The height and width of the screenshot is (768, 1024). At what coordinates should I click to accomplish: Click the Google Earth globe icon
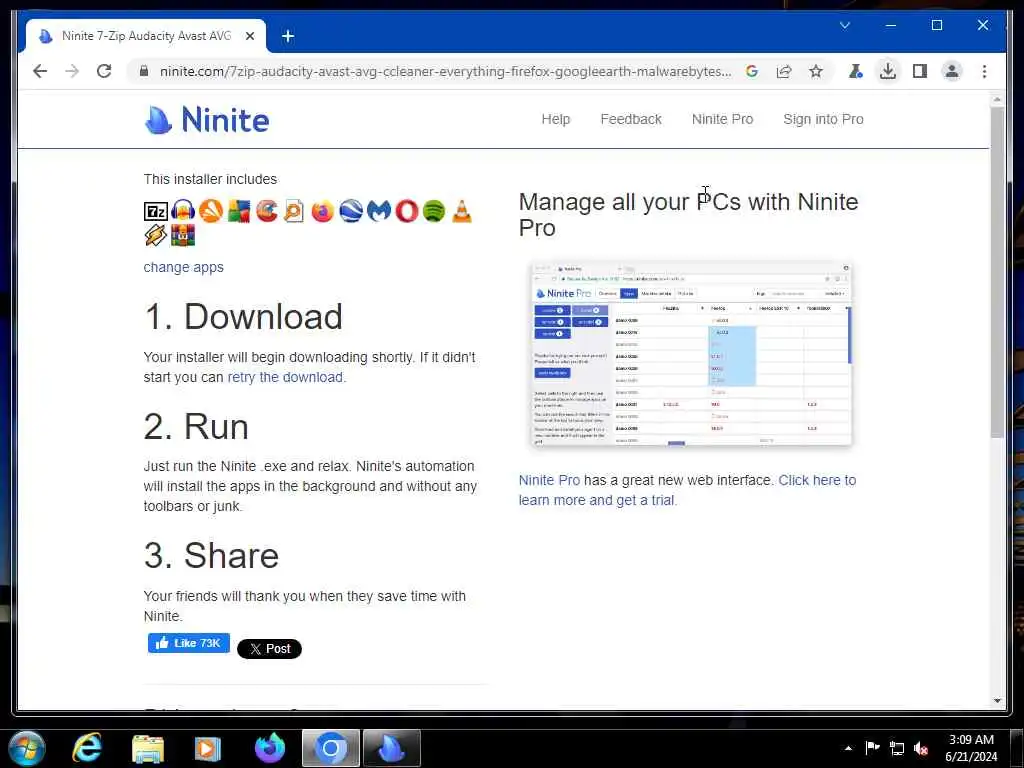[x=351, y=211]
